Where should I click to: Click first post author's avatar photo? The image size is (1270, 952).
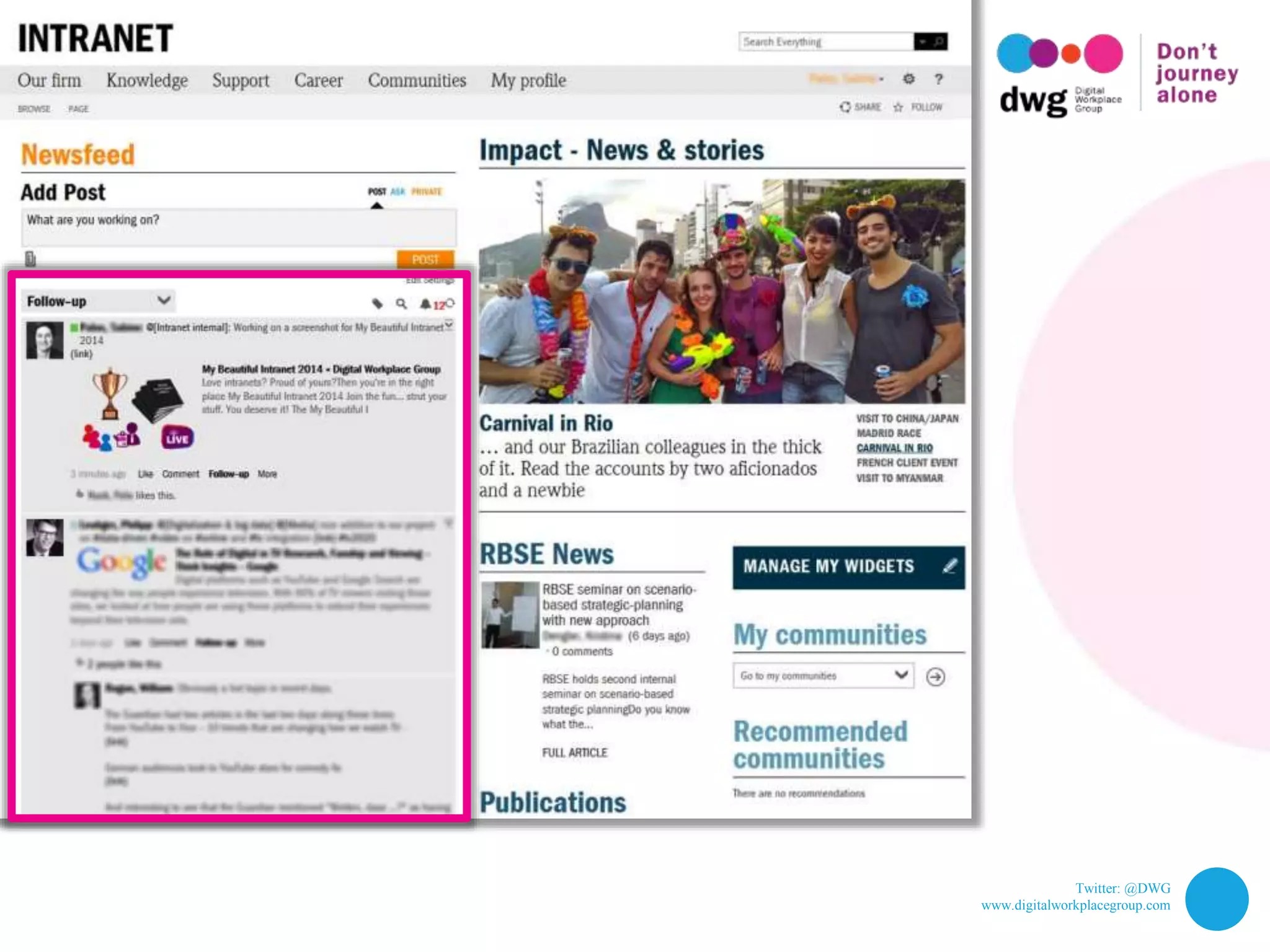(x=45, y=340)
